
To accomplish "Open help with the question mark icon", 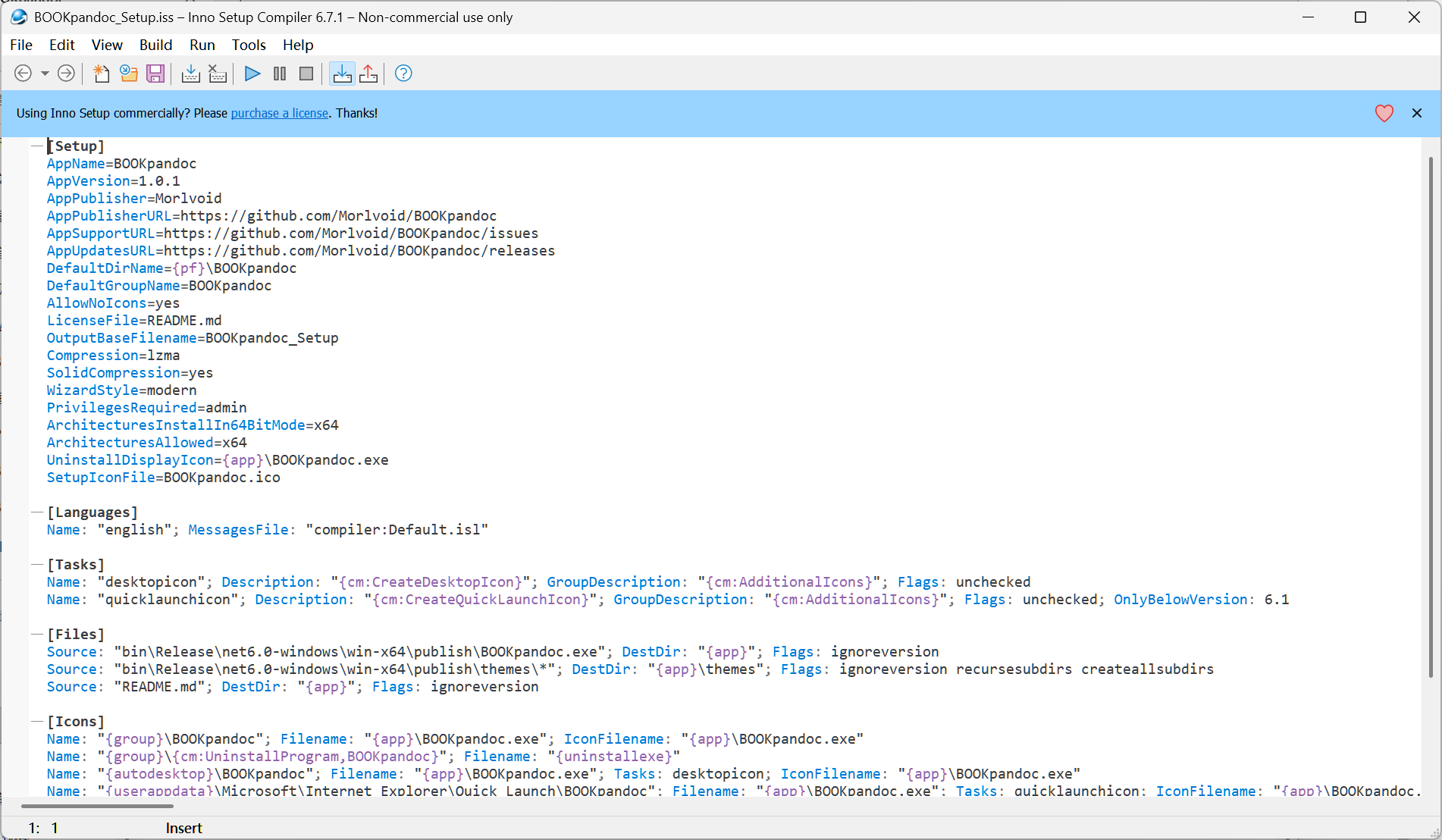I will tap(403, 74).
